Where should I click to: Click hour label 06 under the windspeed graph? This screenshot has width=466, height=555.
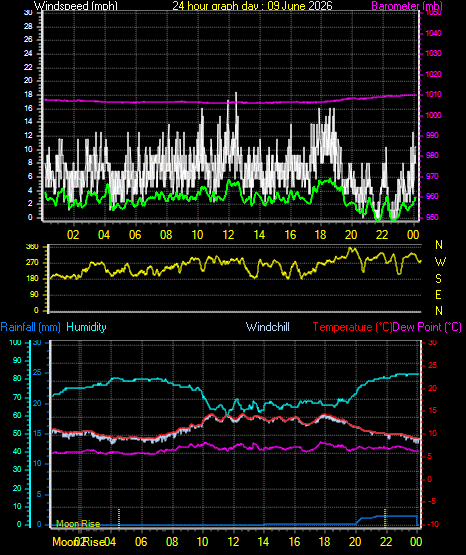tap(135, 235)
